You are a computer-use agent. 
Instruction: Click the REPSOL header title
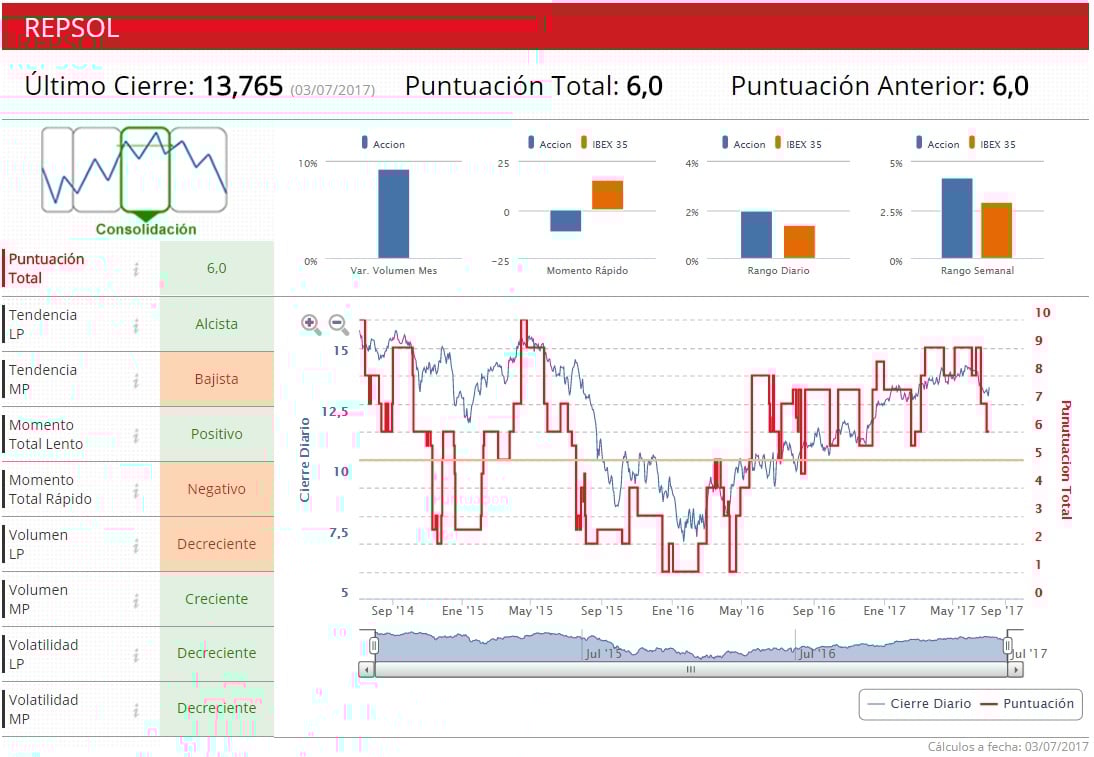72,28
